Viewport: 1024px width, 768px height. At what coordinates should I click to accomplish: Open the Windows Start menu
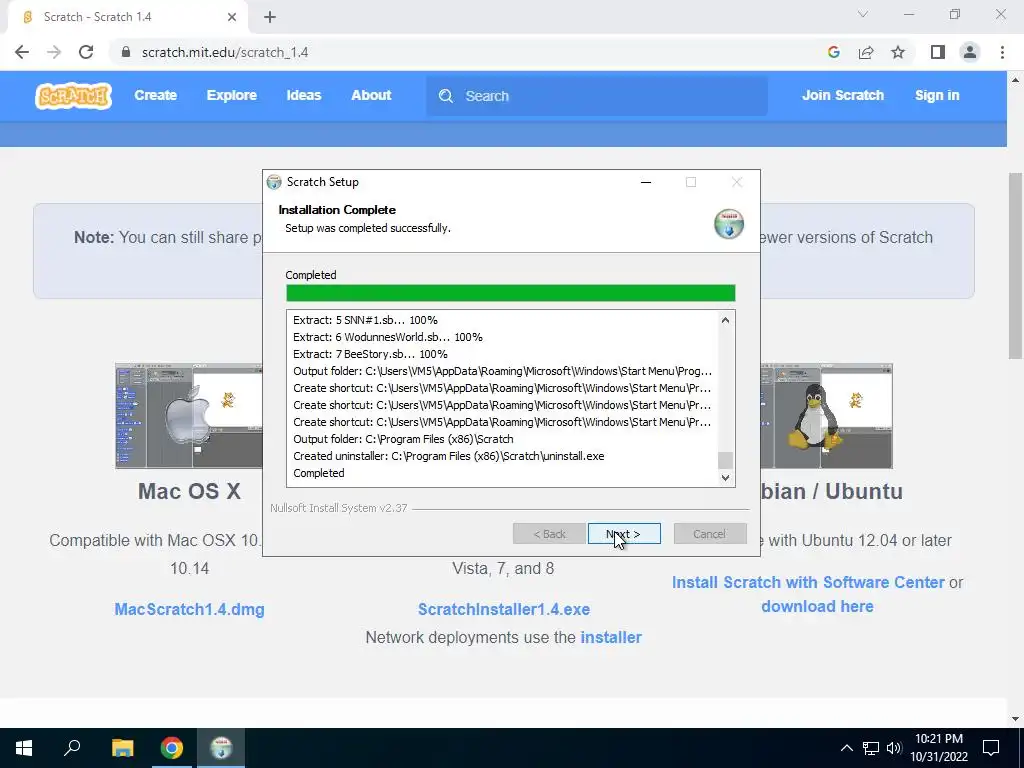[24, 748]
